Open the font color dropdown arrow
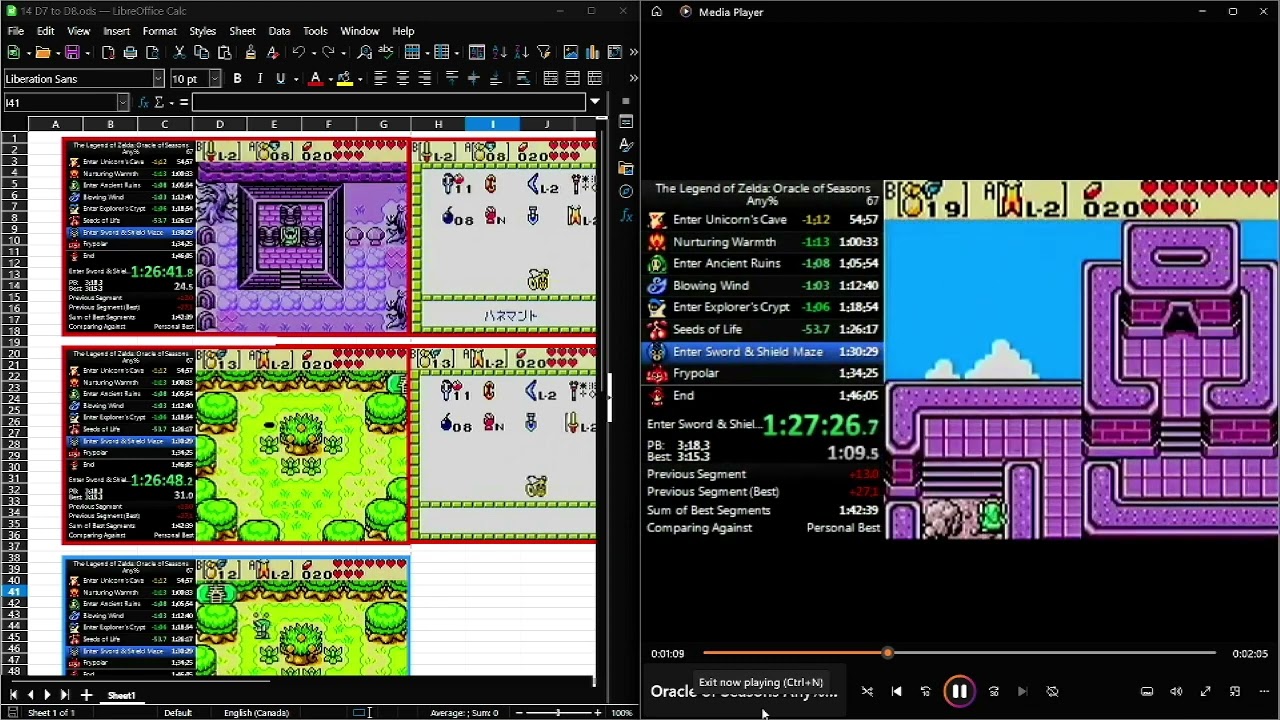This screenshot has height=720, width=1280. [x=329, y=78]
